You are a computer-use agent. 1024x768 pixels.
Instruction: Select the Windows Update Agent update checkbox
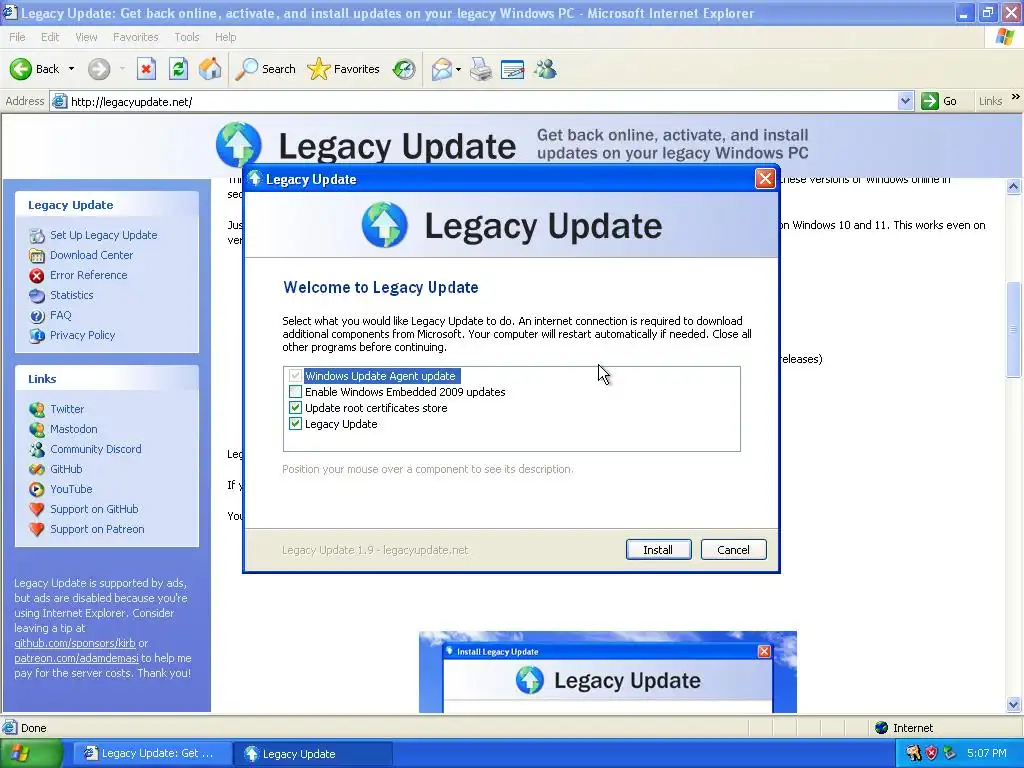(295, 376)
